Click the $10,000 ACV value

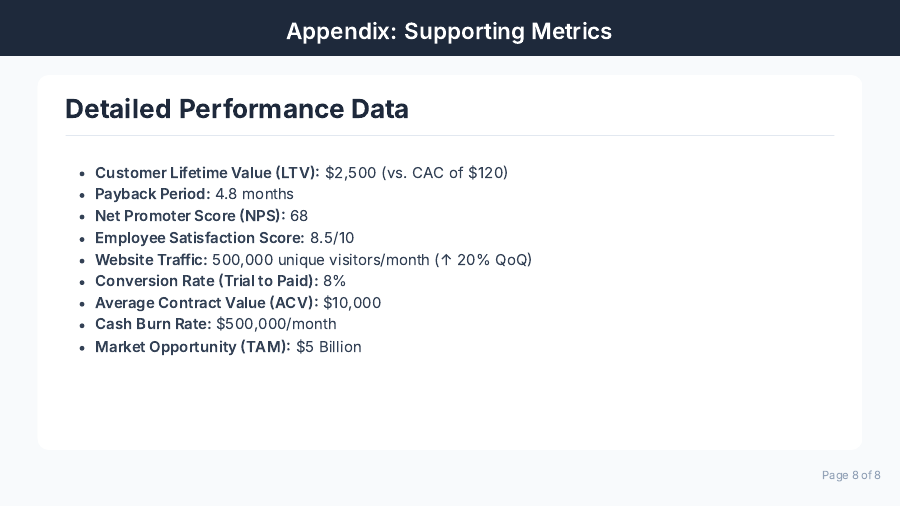tap(352, 303)
